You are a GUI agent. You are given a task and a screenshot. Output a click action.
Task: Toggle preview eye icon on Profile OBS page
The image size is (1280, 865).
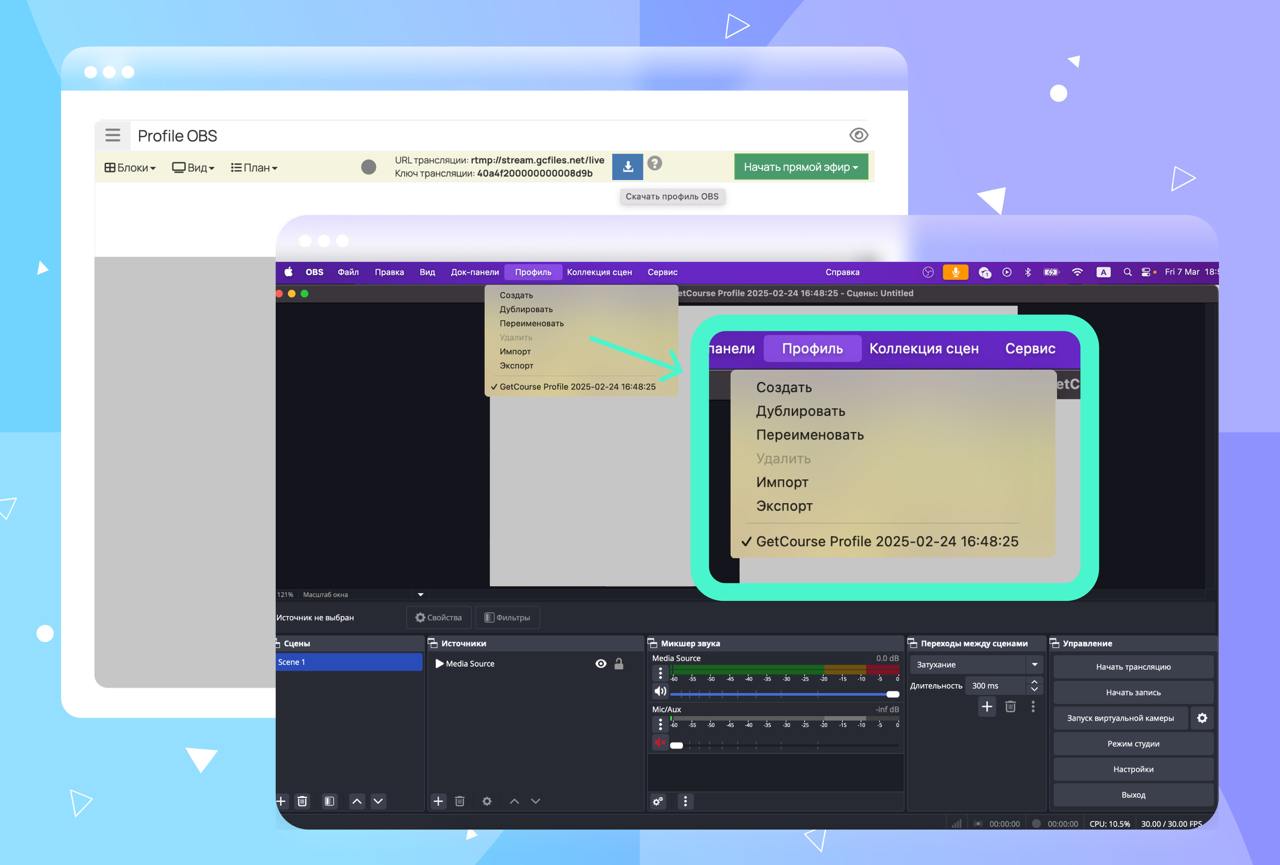click(858, 135)
